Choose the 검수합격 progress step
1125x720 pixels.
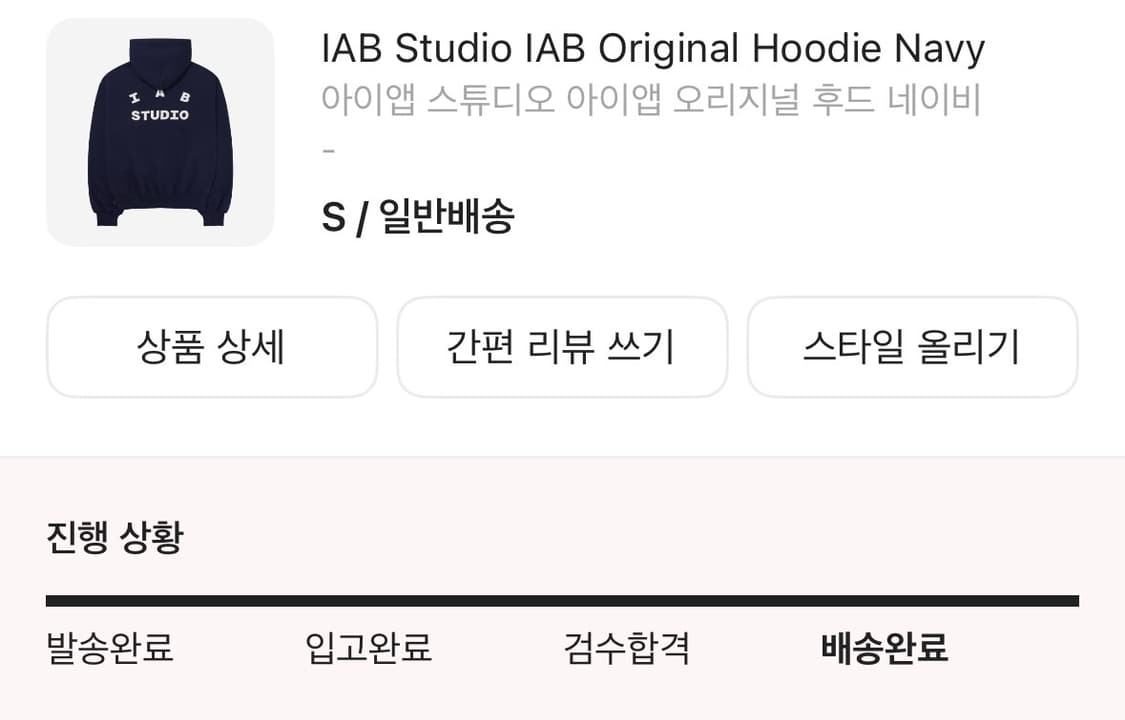[x=626, y=648]
